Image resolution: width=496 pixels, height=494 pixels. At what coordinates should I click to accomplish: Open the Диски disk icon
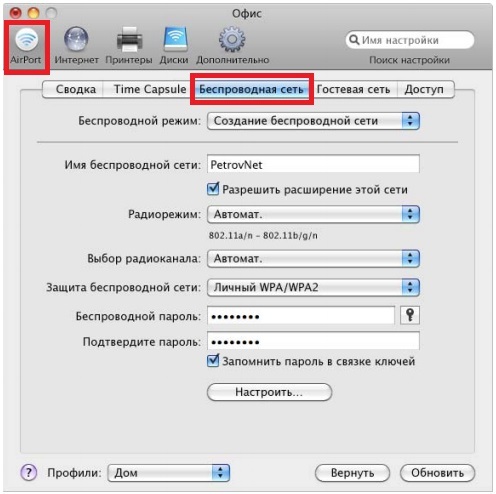pos(175,39)
